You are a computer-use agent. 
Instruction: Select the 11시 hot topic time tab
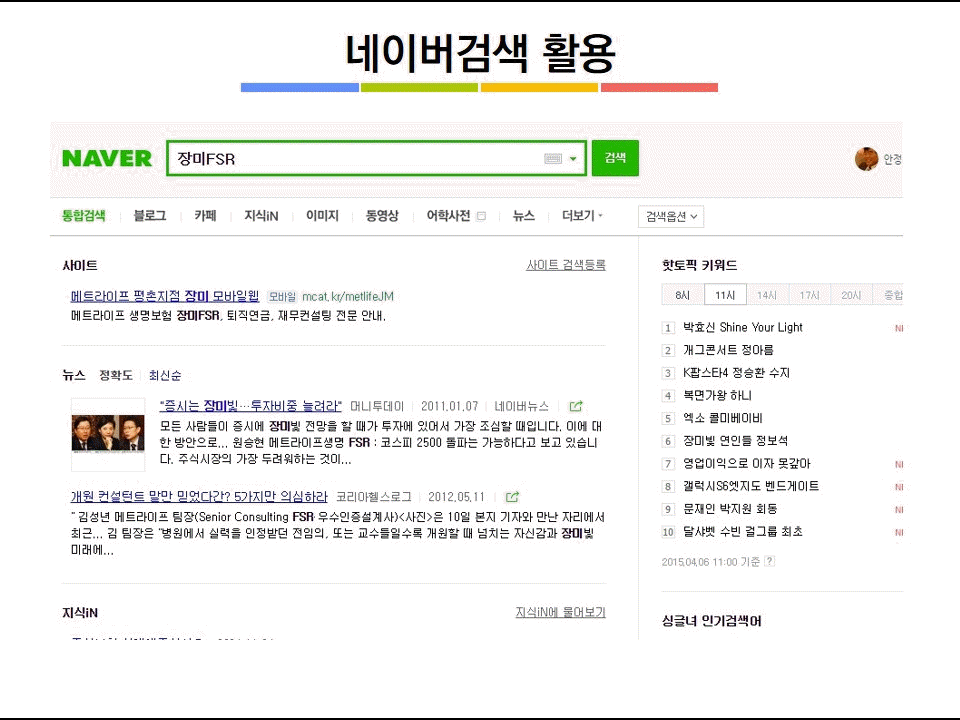[725, 295]
